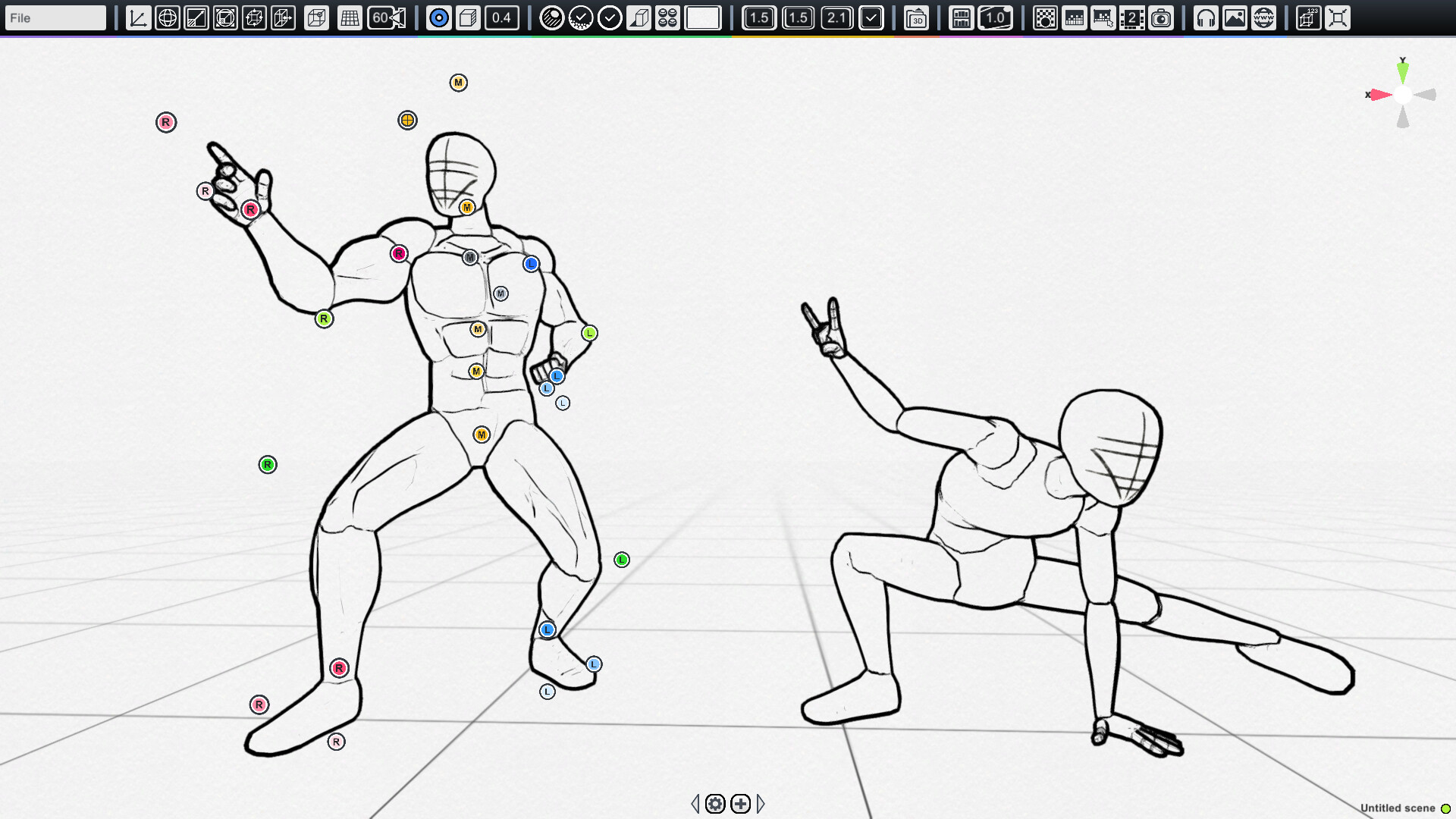1456x819 pixels.
Task: Click the right chevron beside the plus button
Action: 761,804
